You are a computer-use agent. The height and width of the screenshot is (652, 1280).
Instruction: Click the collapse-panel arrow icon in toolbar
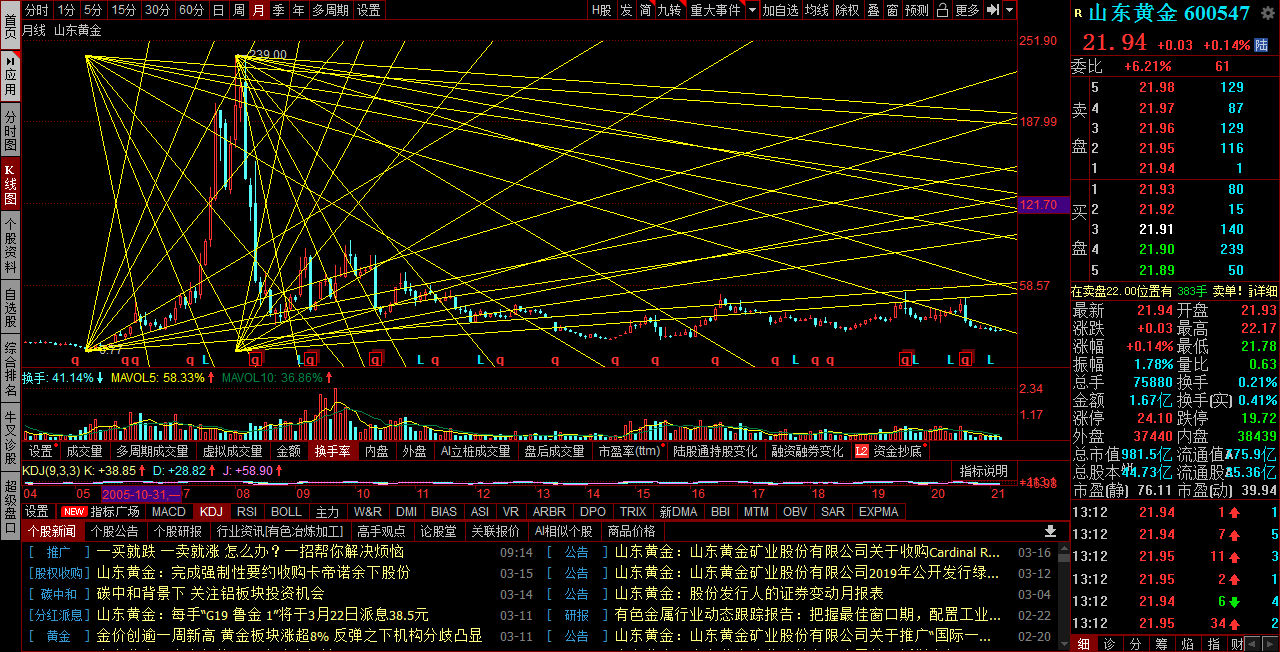992,10
